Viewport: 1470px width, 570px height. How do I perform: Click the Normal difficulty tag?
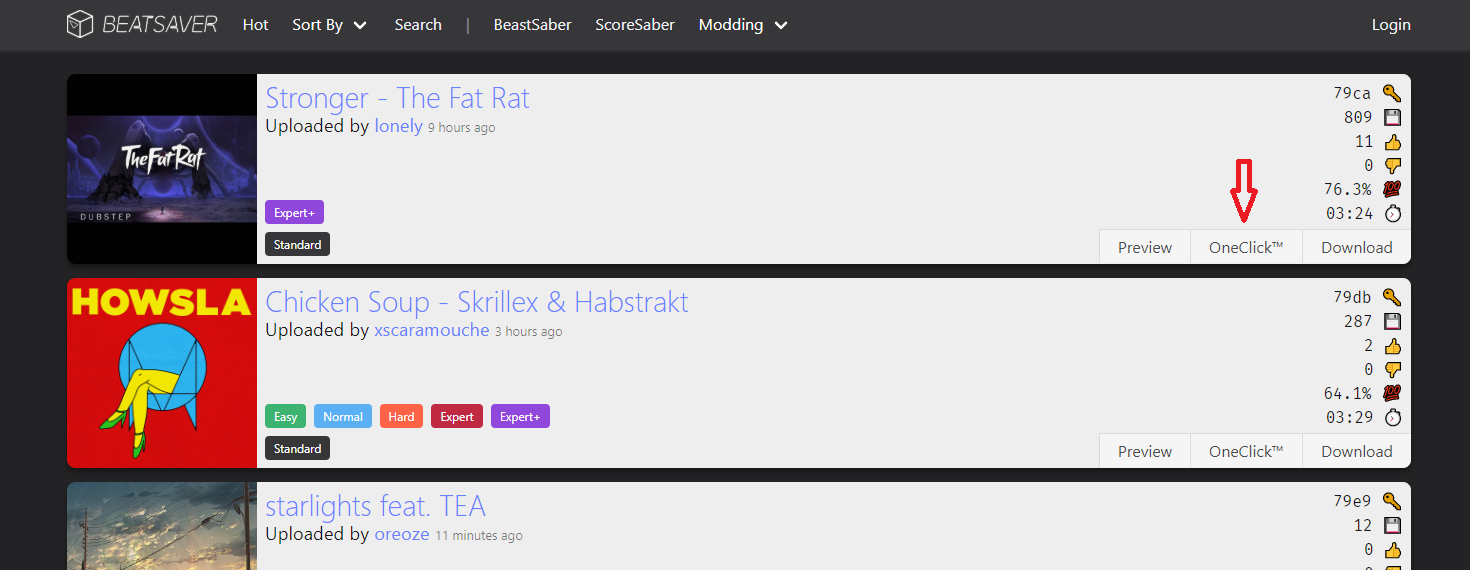point(343,416)
